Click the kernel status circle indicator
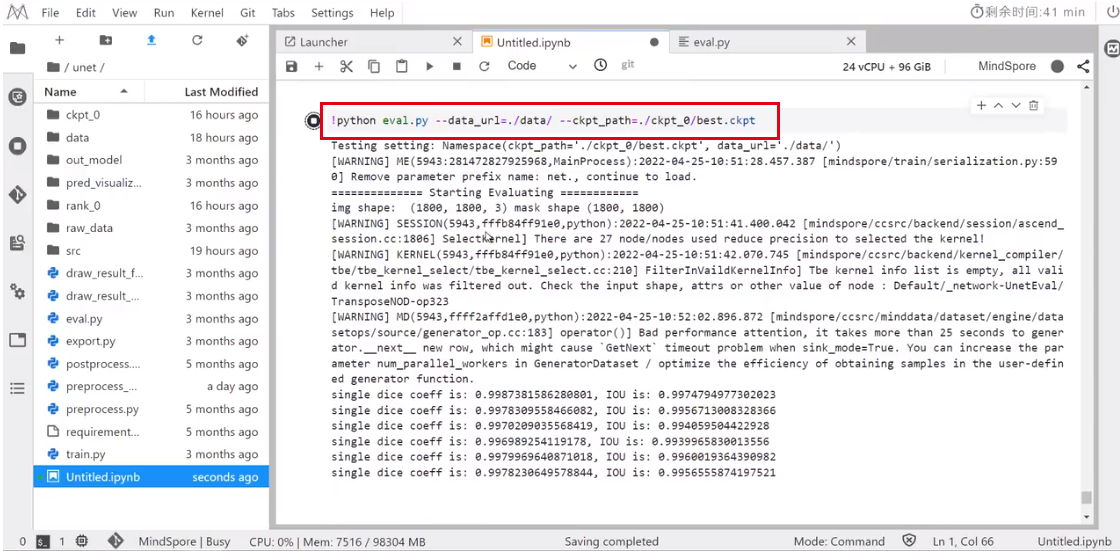 tap(1057, 66)
